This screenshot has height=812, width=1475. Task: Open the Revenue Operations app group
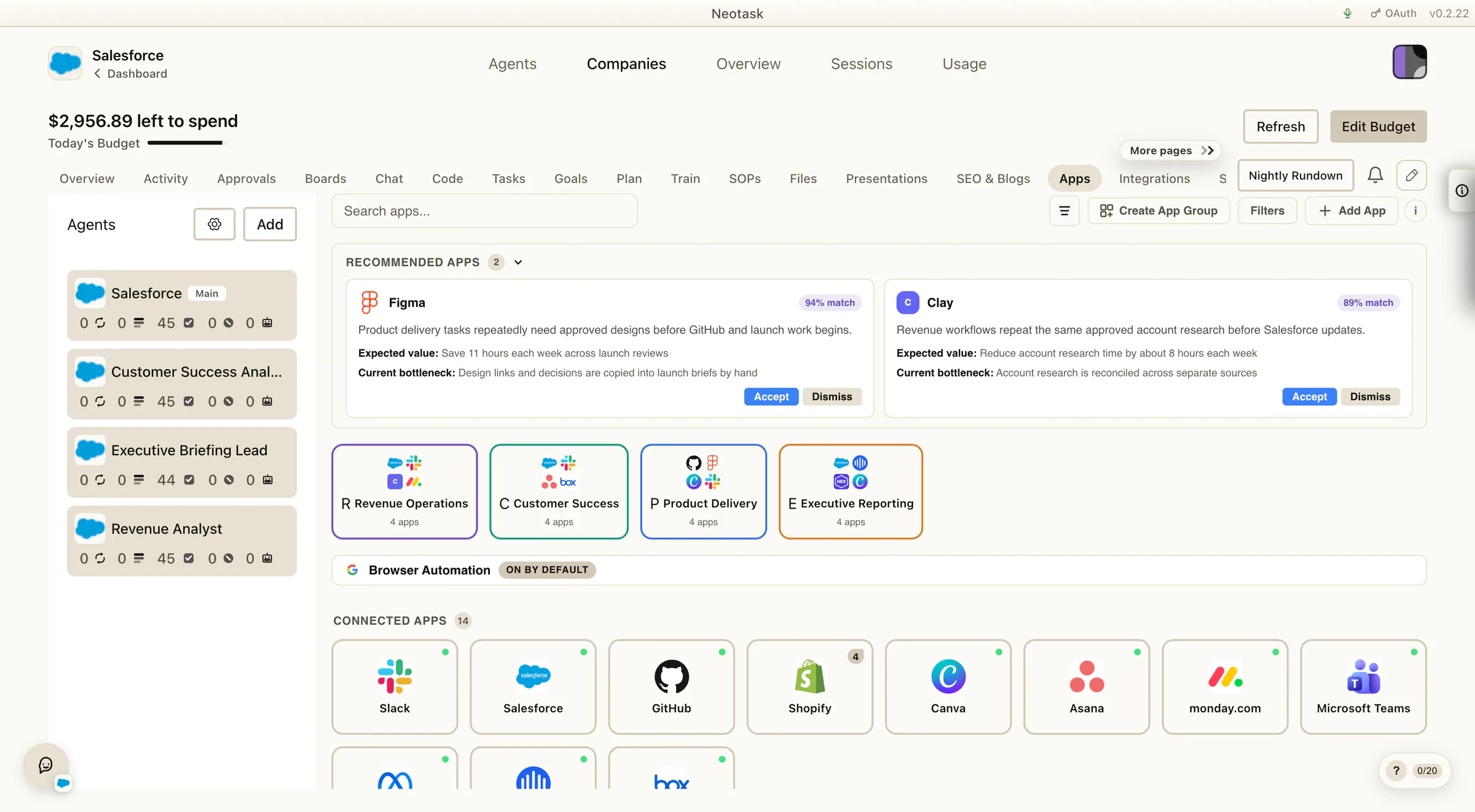[x=404, y=491]
